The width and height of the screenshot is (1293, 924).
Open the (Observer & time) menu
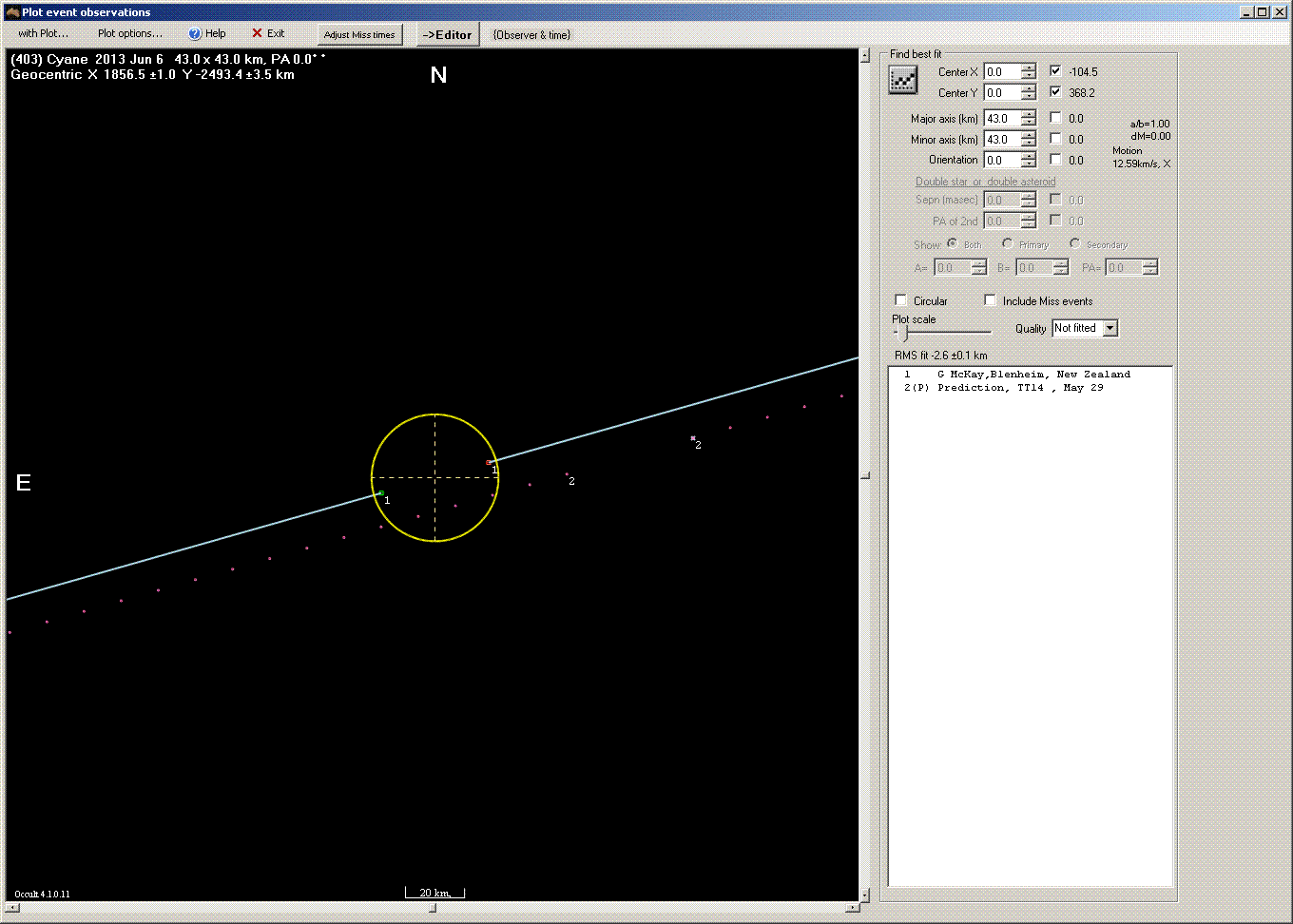531,34
